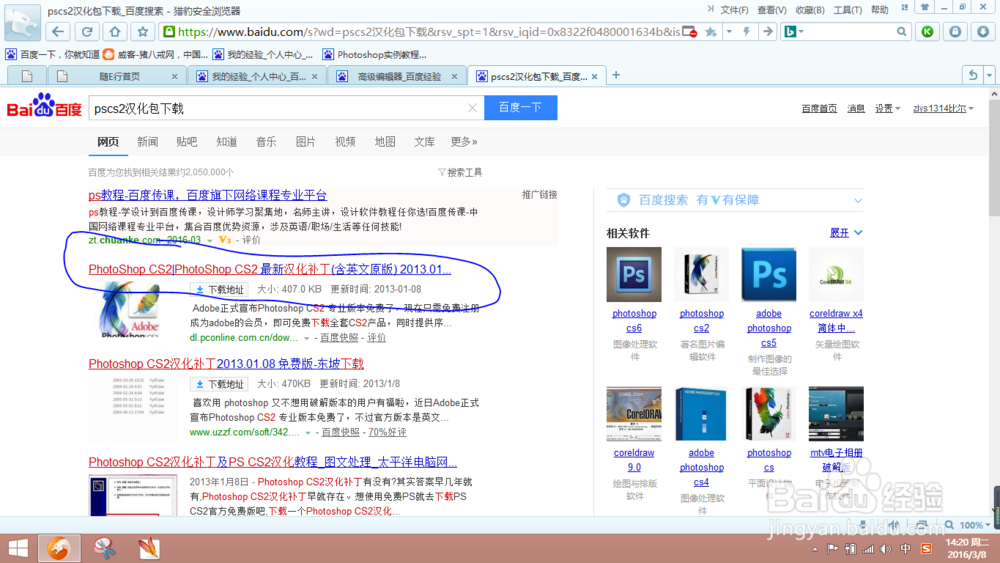Image resolution: width=1000 pixels, height=563 pixels.
Task: Click the Photoshop CS6 software icon
Action: point(634,274)
